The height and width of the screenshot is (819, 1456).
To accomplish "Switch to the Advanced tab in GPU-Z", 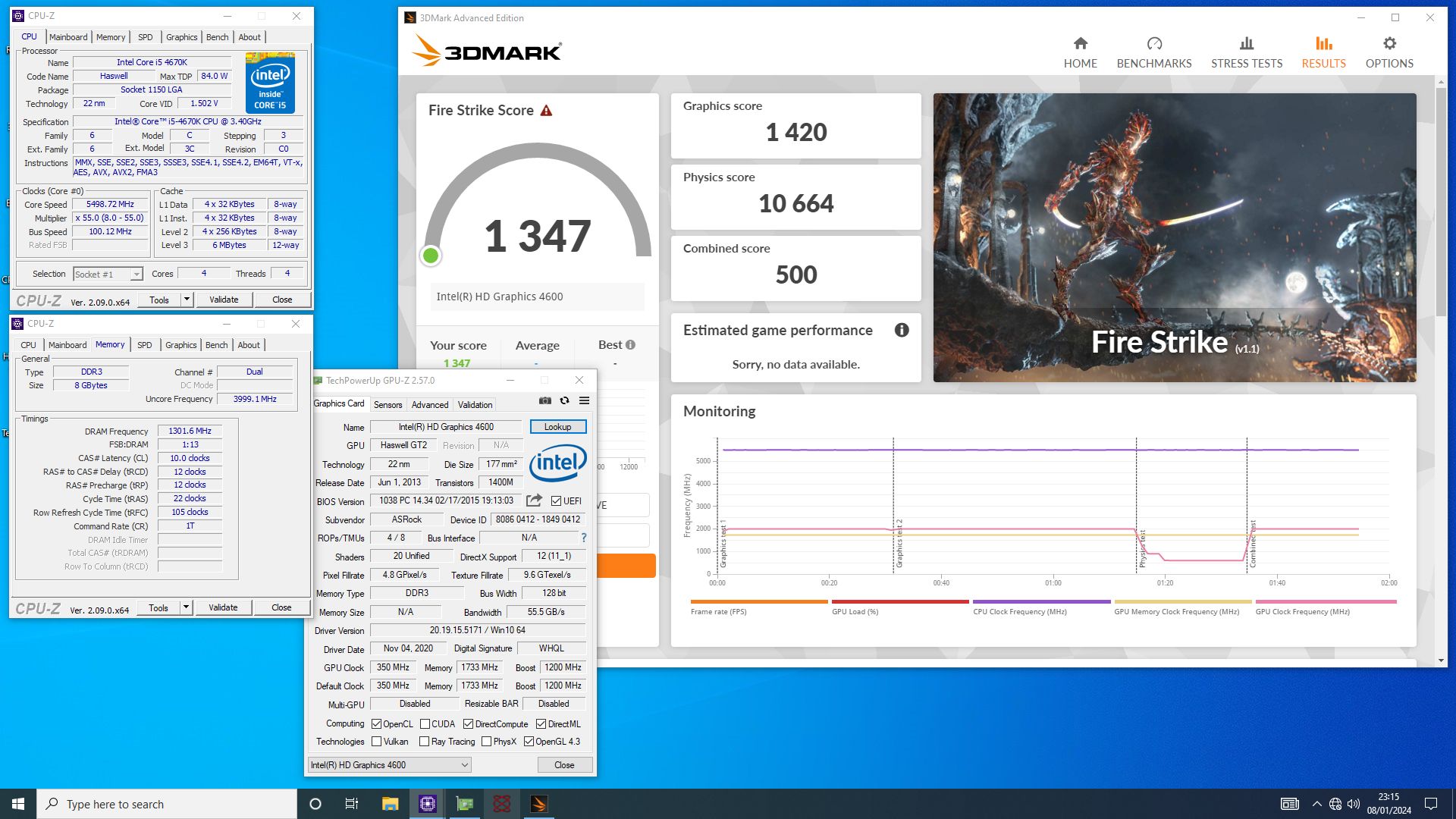I will click(x=430, y=405).
